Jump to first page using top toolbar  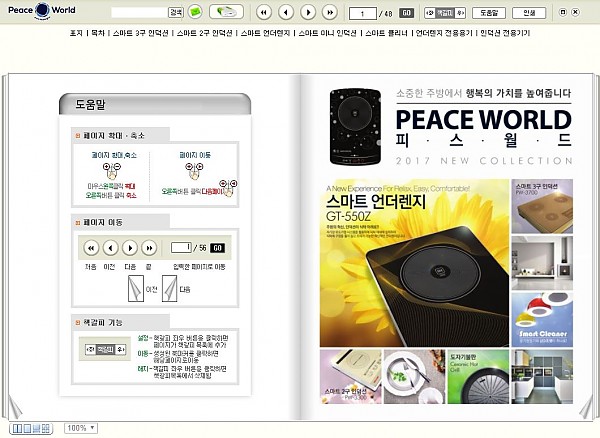pyautogui.click(x=264, y=12)
